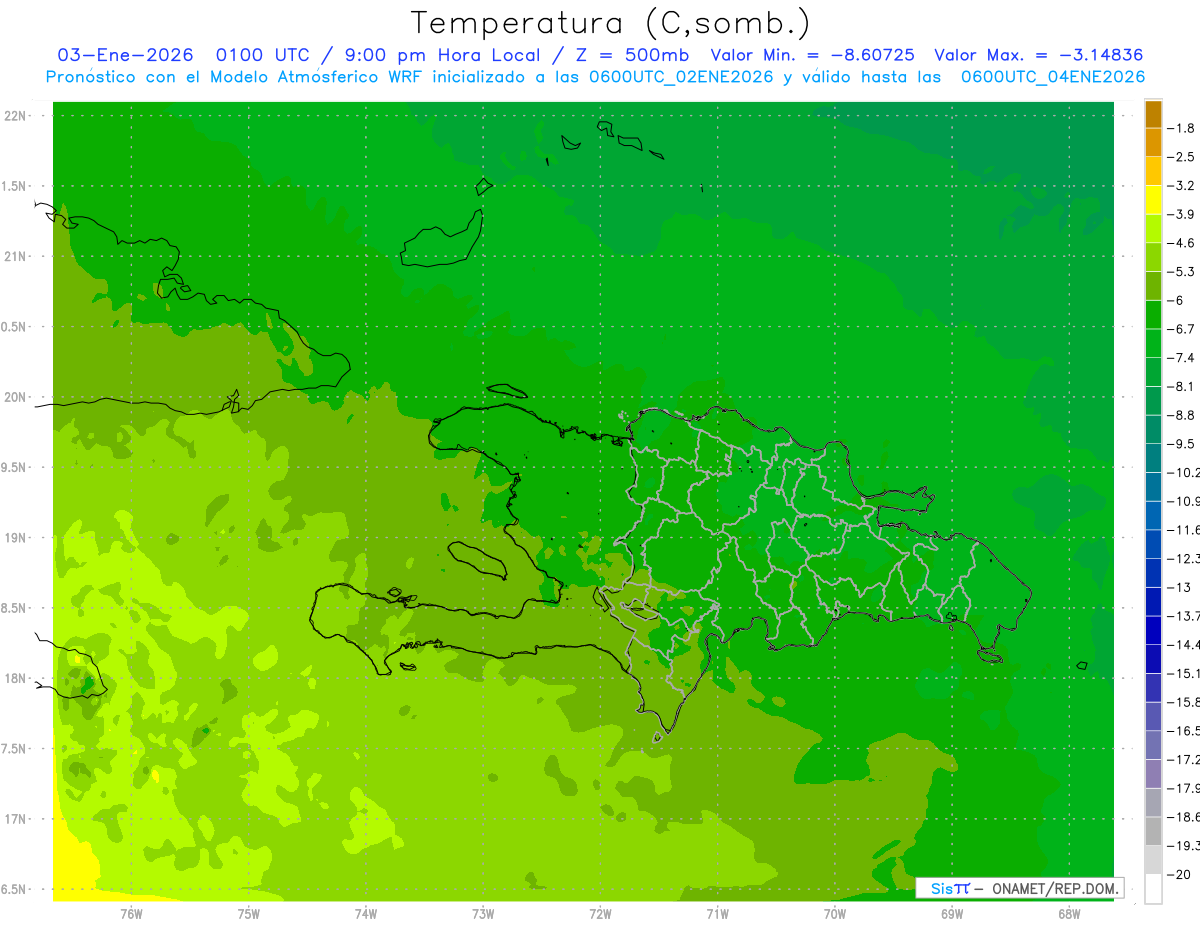Click the "75W" longitude label
The height and width of the screenshot is (927, 1200).
[249, 914]
